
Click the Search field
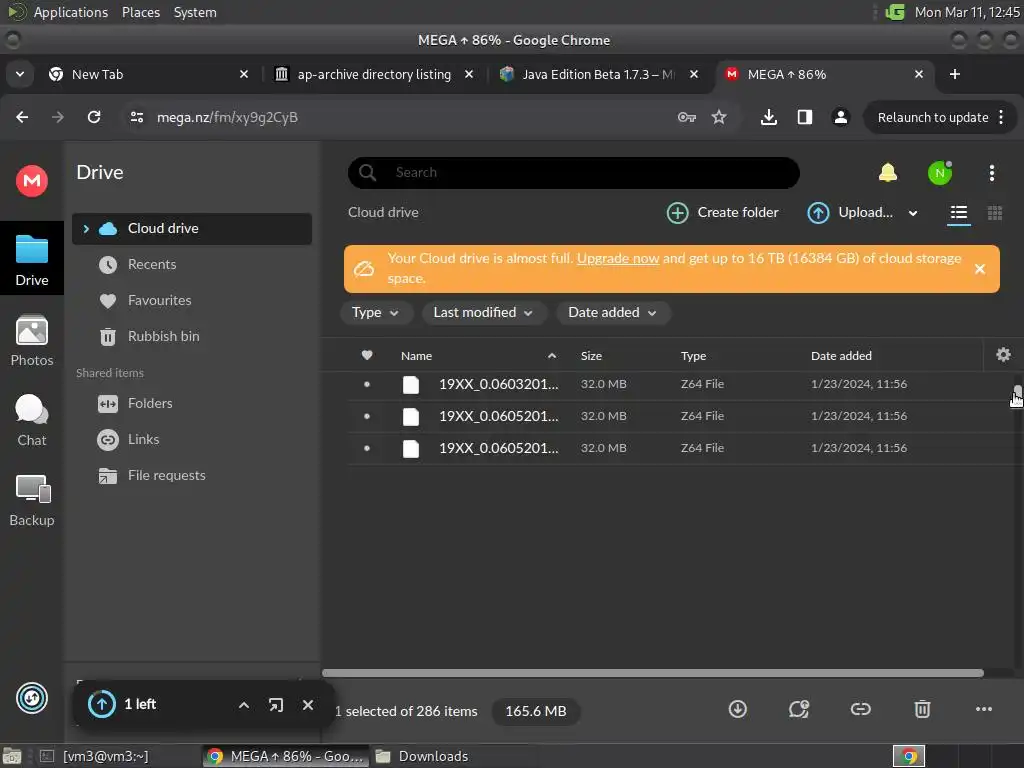(x=573, y=172)
